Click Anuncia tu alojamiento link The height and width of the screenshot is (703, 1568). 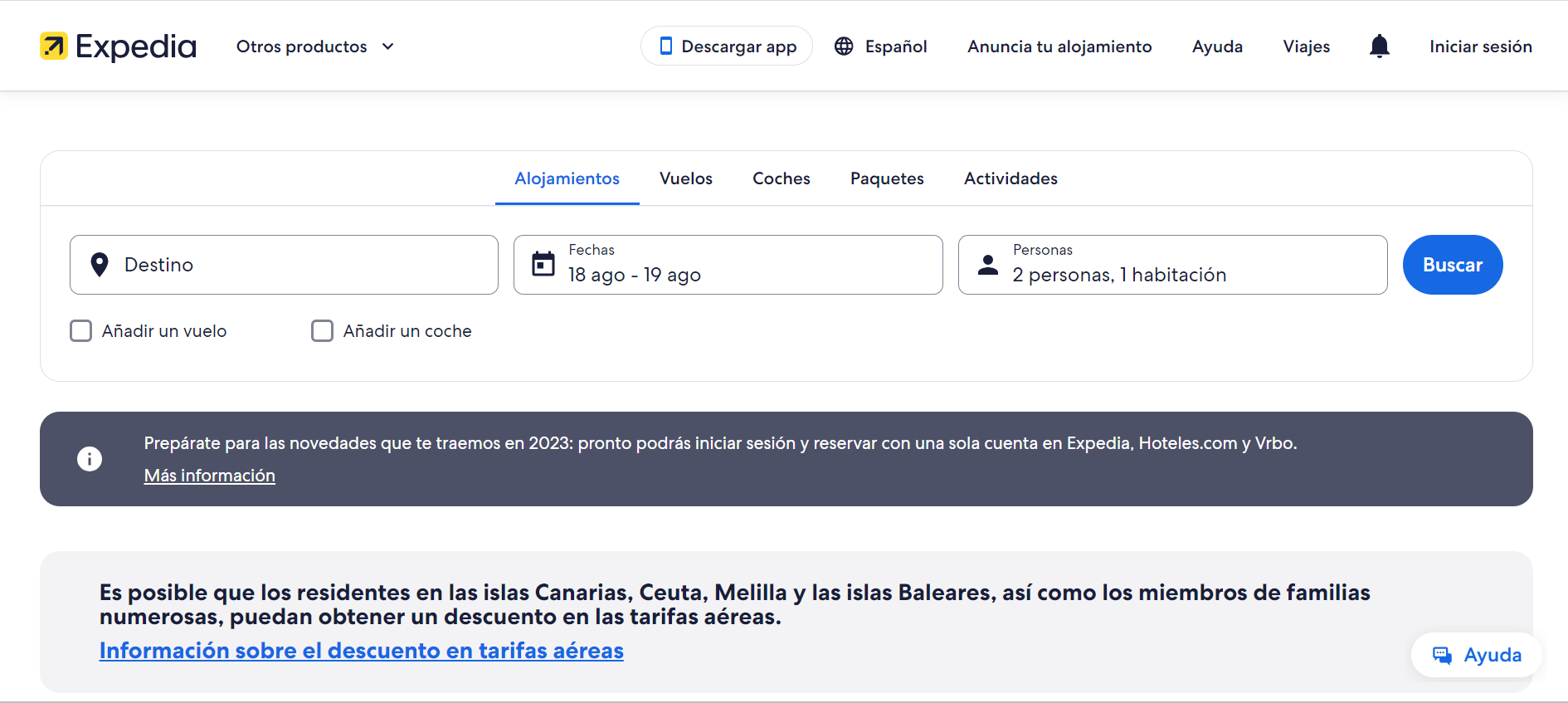click(x=1059, y=46)
